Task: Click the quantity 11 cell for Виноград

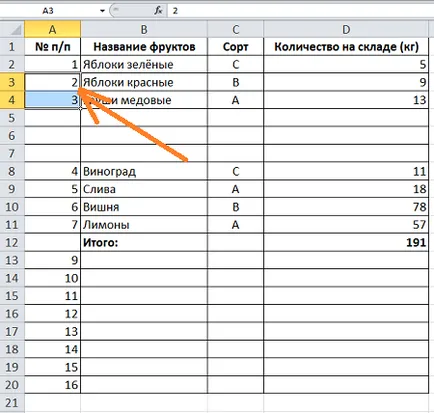Action: (x=346, y=171)
